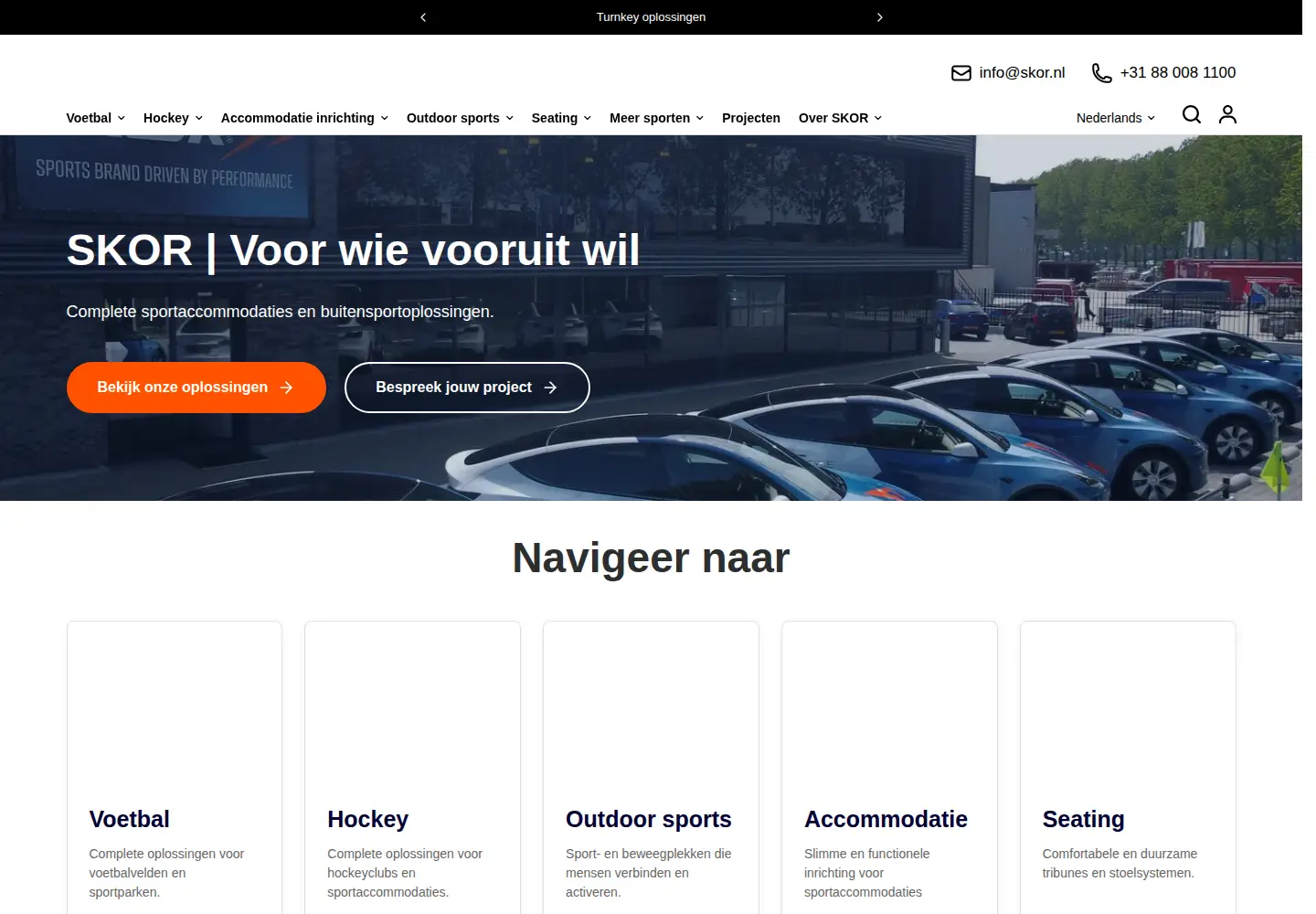Click 'Comfortabele en duurzame tribunes' description
Image resolution: width=1316 pixels, height=914 pixels.
click(1120, 864)
